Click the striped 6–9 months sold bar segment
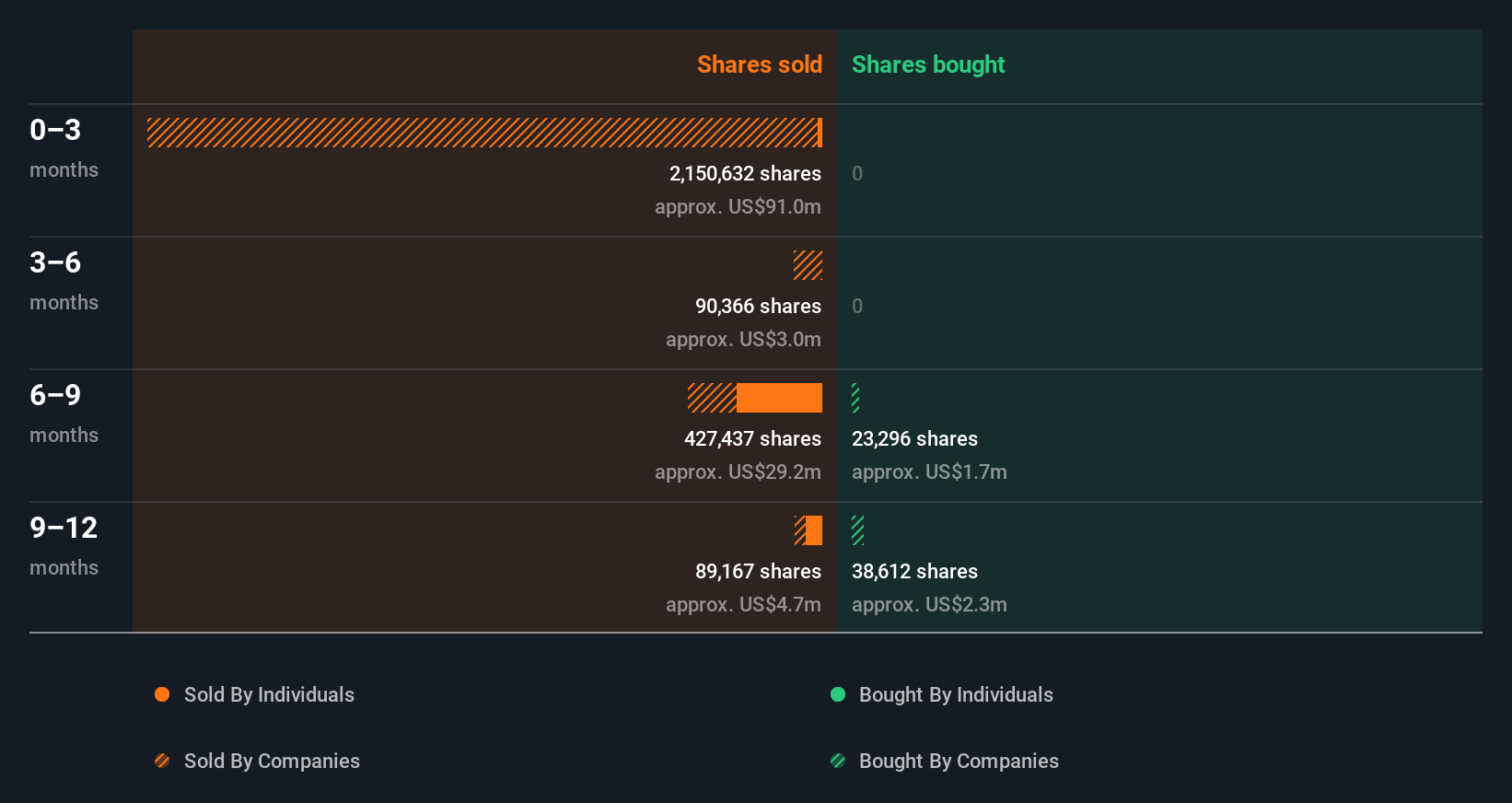Screen dimensions: 1512x803 (x=712, y=398)
